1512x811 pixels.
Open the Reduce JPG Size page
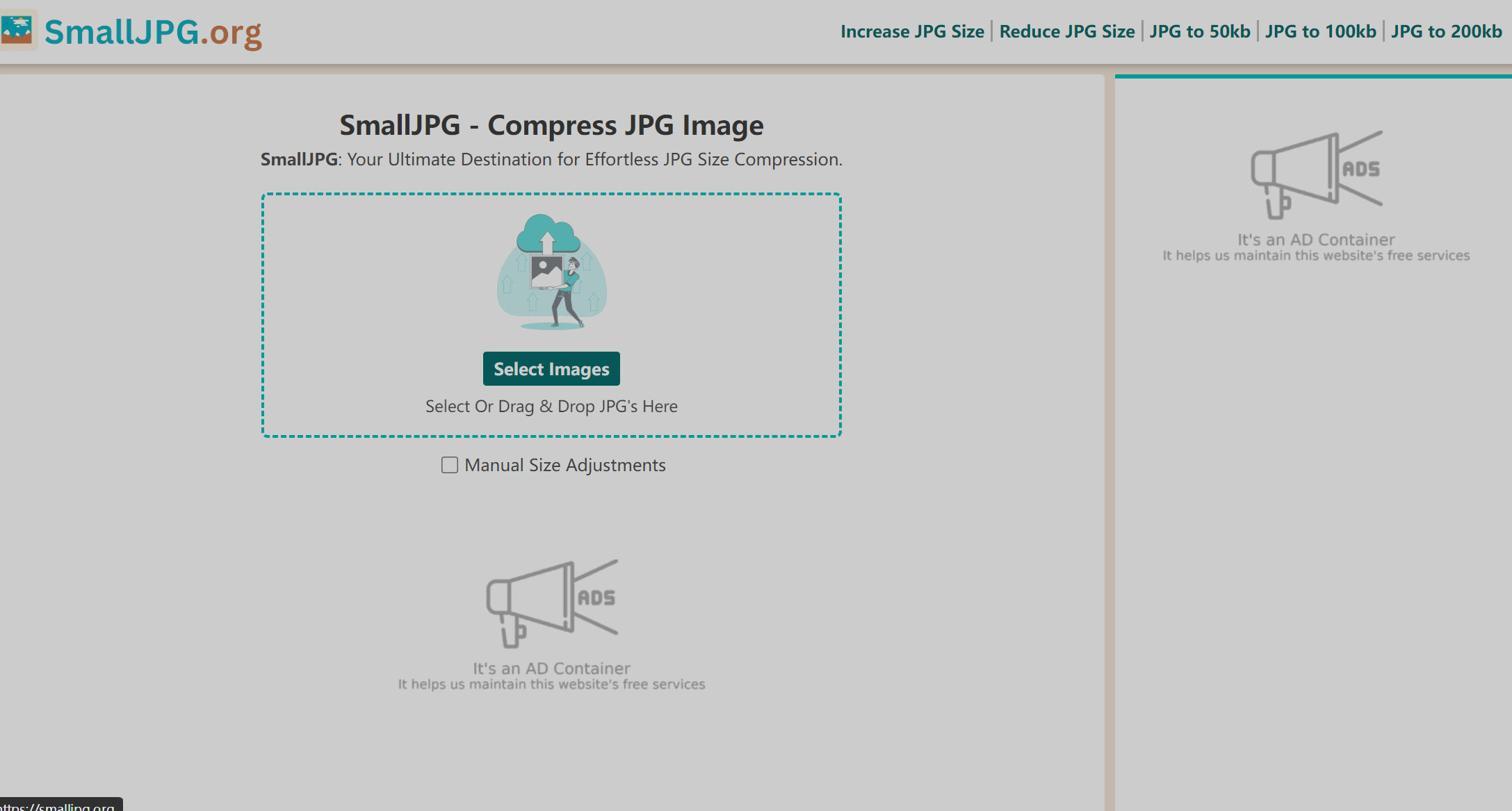(1066, 31)
